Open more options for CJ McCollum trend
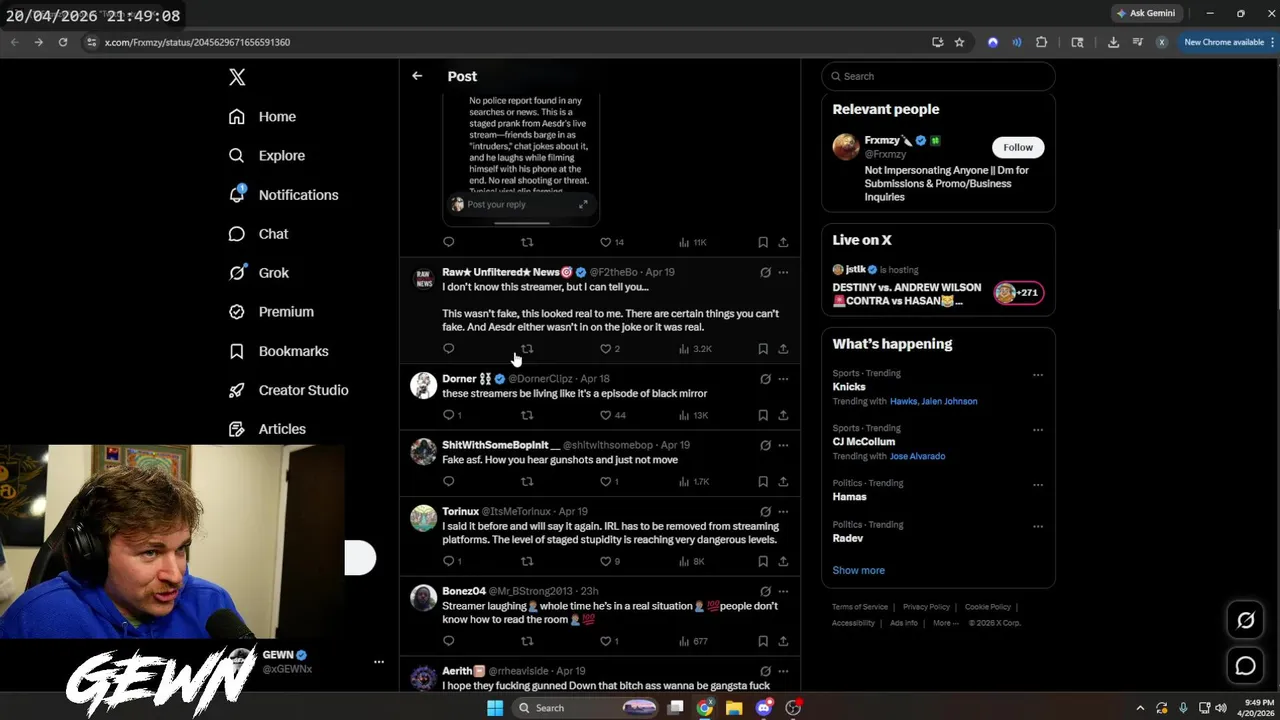Image resolution: width=1280 pixels, height=720 pixels. [1037, 430]
